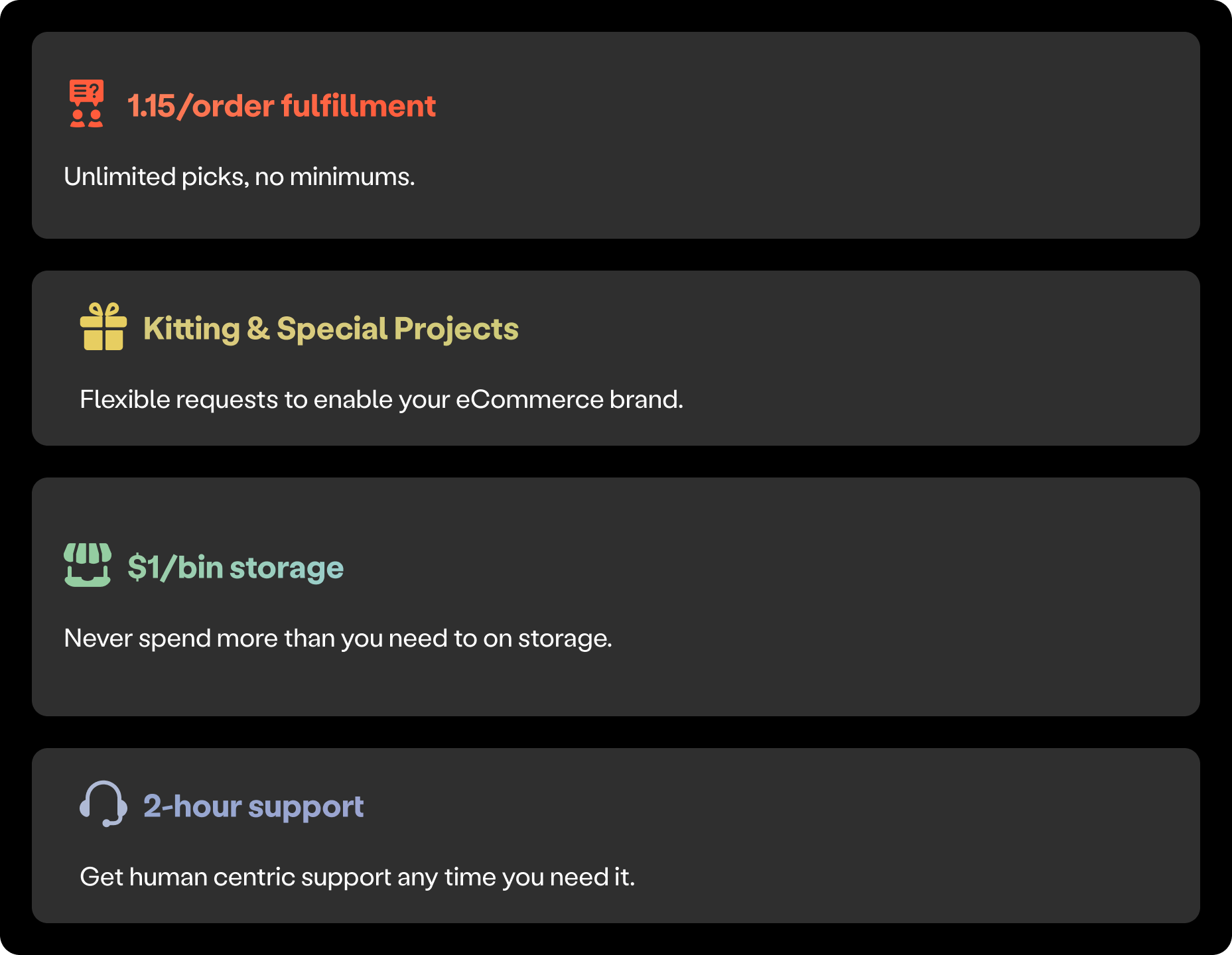This screenshot has width=1232, height=955.
Task: Select the 2-hour support heading
Action: (x=253, y=806)
